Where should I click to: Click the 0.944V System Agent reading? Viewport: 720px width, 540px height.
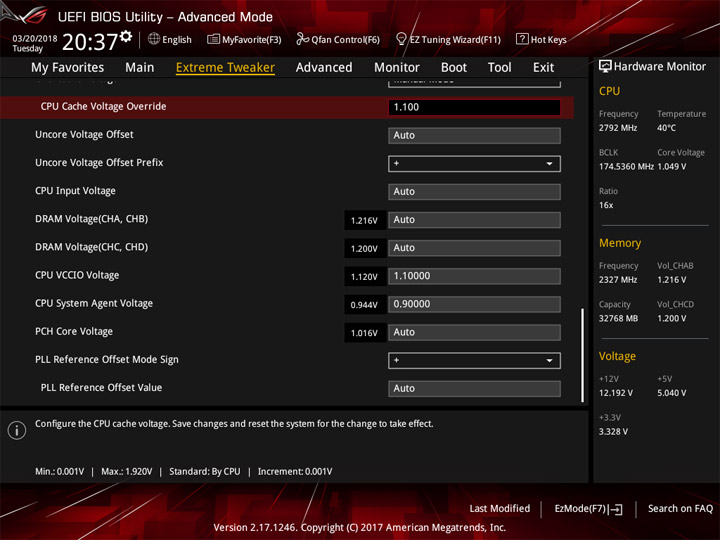(x=364, y=305)
